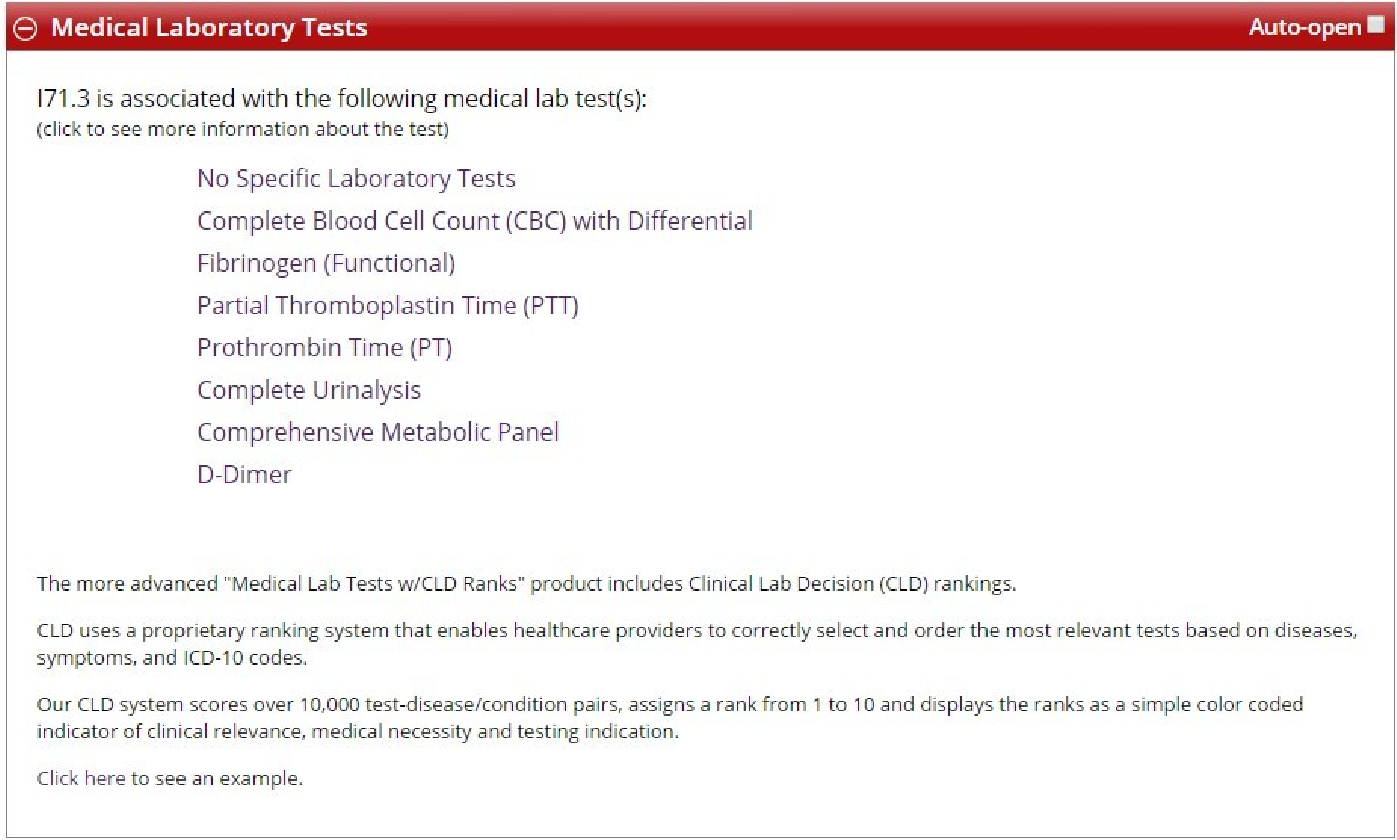The width and height of the screenshot is (1397, 840).
Task: Click the Medical Laboratory Tests header title
Action: [209, 28]
